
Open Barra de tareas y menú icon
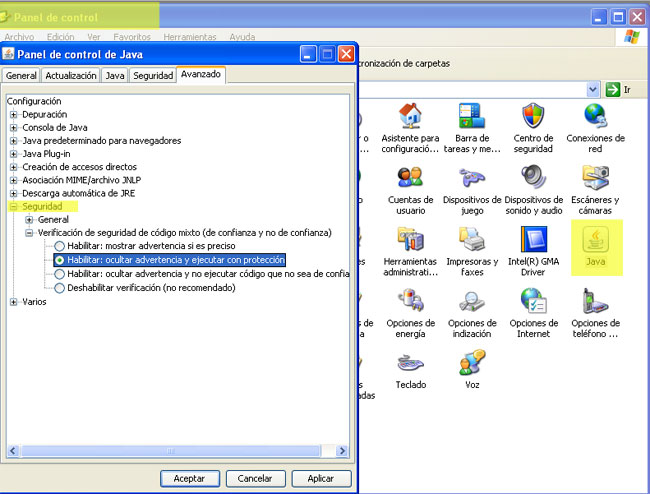[472, 116]
